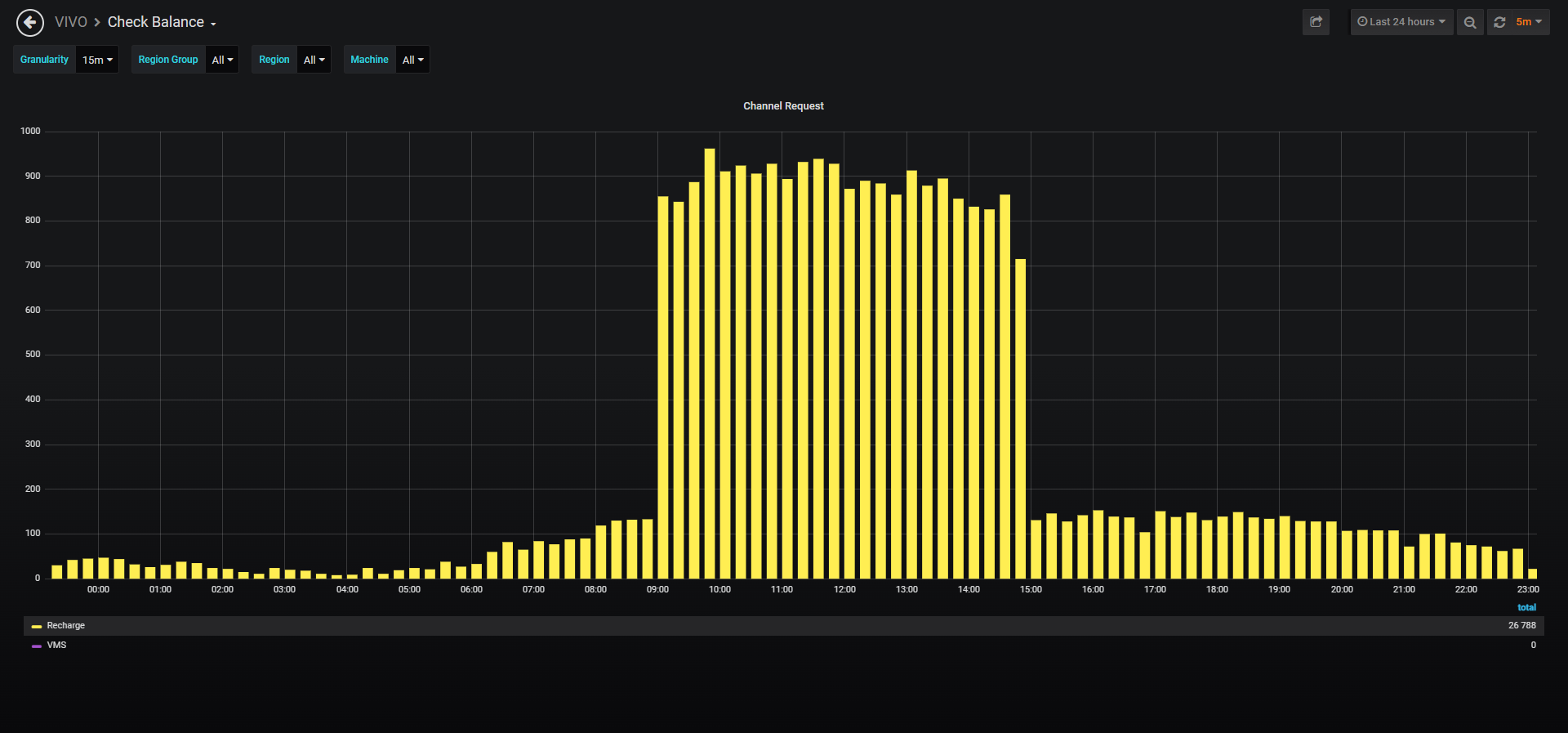Click the zoom out magnifier icon
The width and height of the screenshot is (1568, 733).
(x=1470, y=22)
